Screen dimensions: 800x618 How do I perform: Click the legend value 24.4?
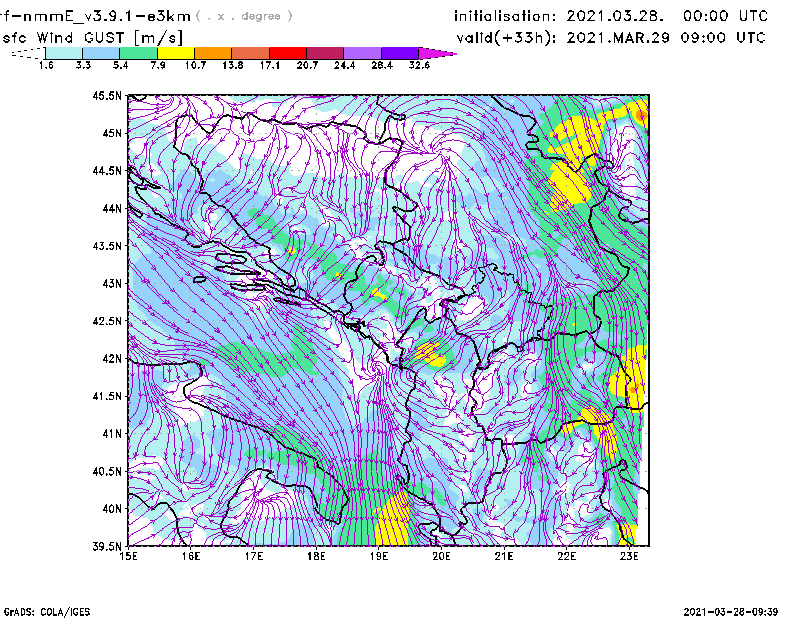pyautogui.click(x=344, y=65)
